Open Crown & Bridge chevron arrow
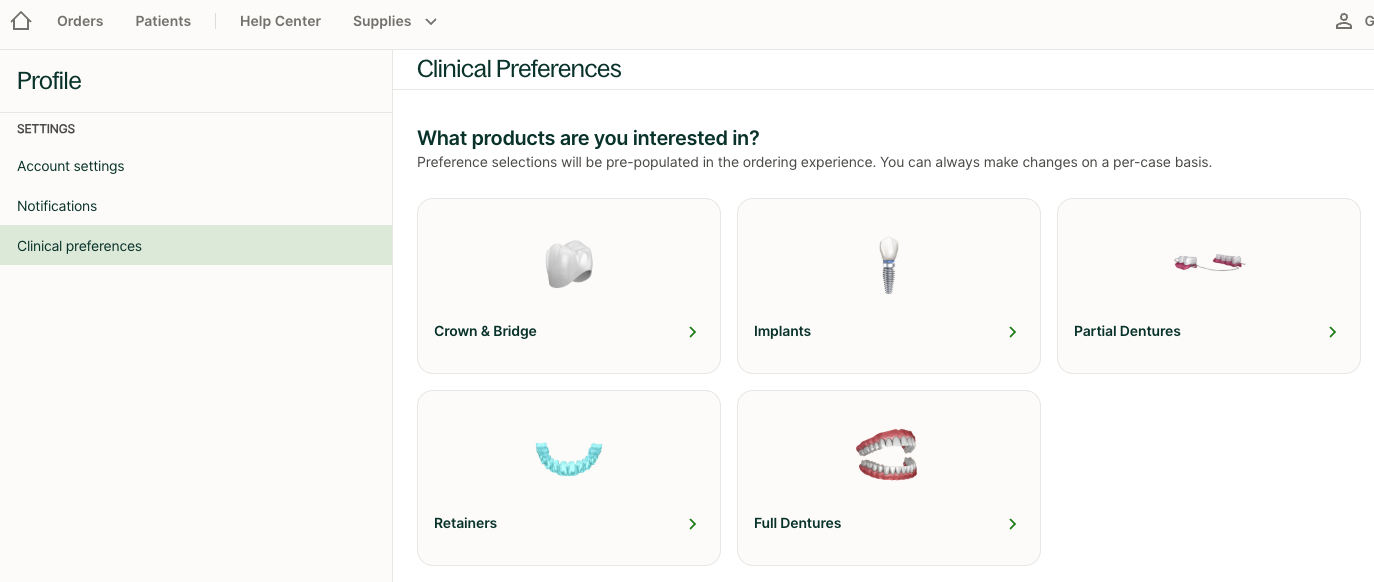This screenshot has width=1374, height=582. 692,332
